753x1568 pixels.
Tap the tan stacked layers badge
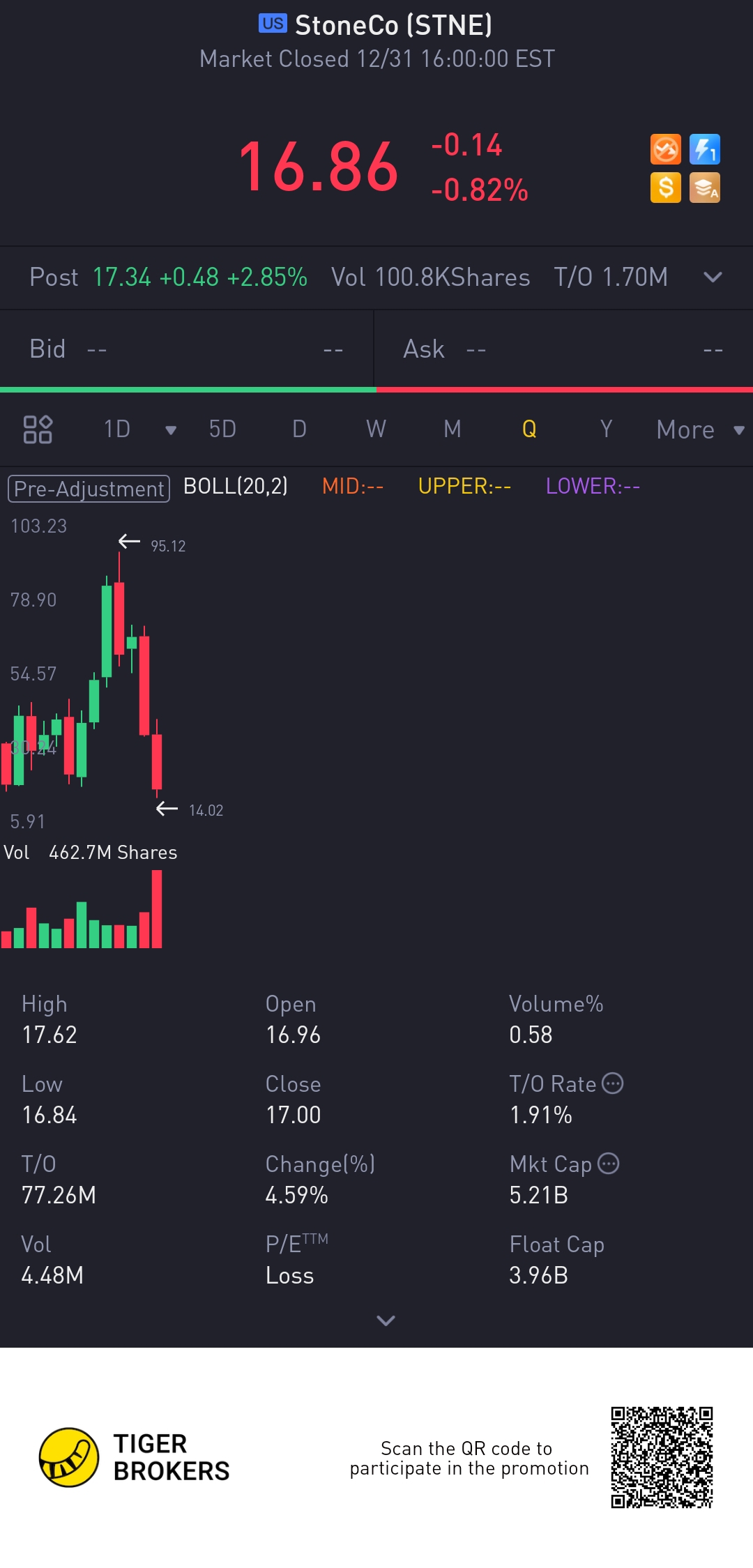coord(704,188)
